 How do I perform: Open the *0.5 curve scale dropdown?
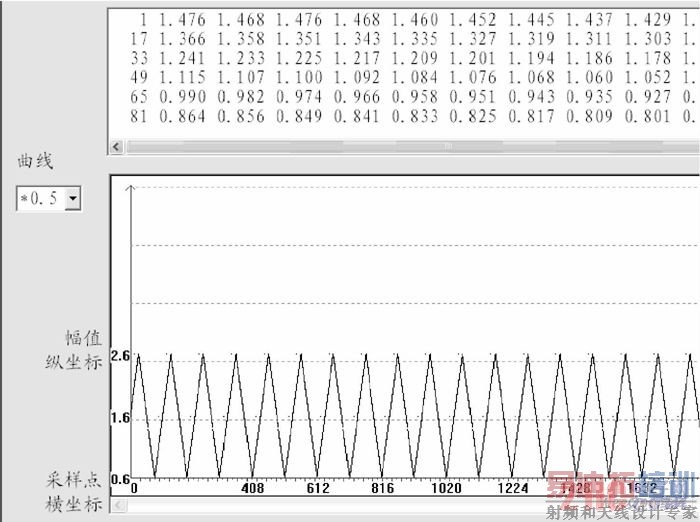pyautogui.click(x=73, y=199)
